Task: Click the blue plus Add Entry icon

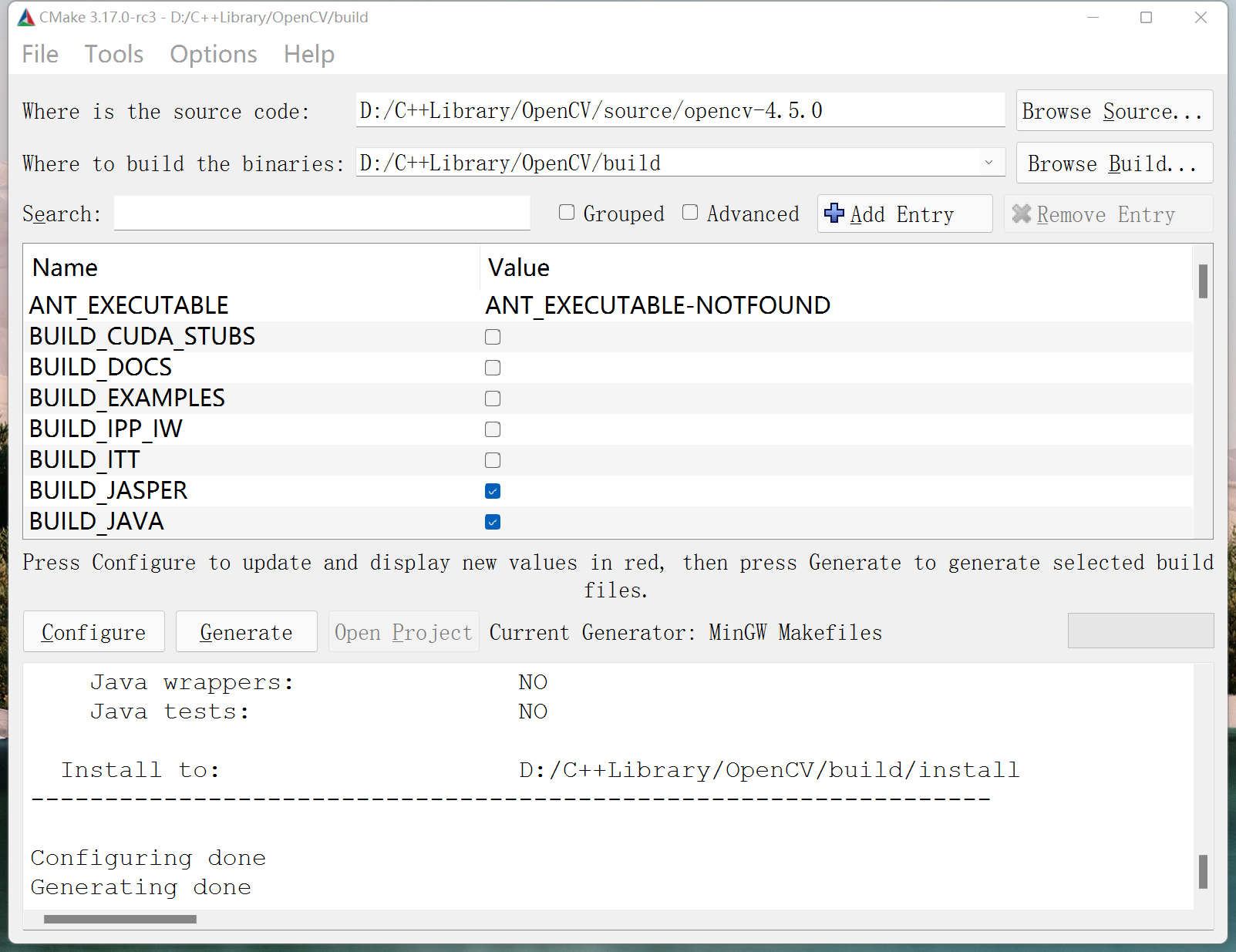Action: (x=834, y=214)
